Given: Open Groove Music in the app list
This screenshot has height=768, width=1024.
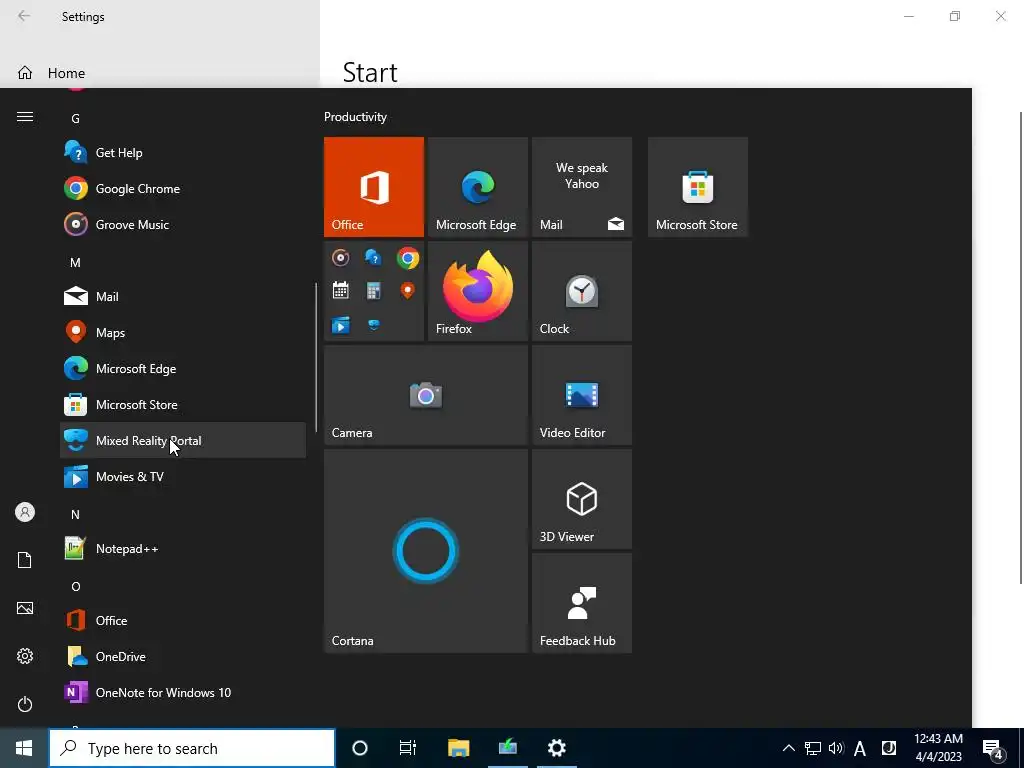Looking at the screenshot, I should pyautogui.click(x=183, y=225).
